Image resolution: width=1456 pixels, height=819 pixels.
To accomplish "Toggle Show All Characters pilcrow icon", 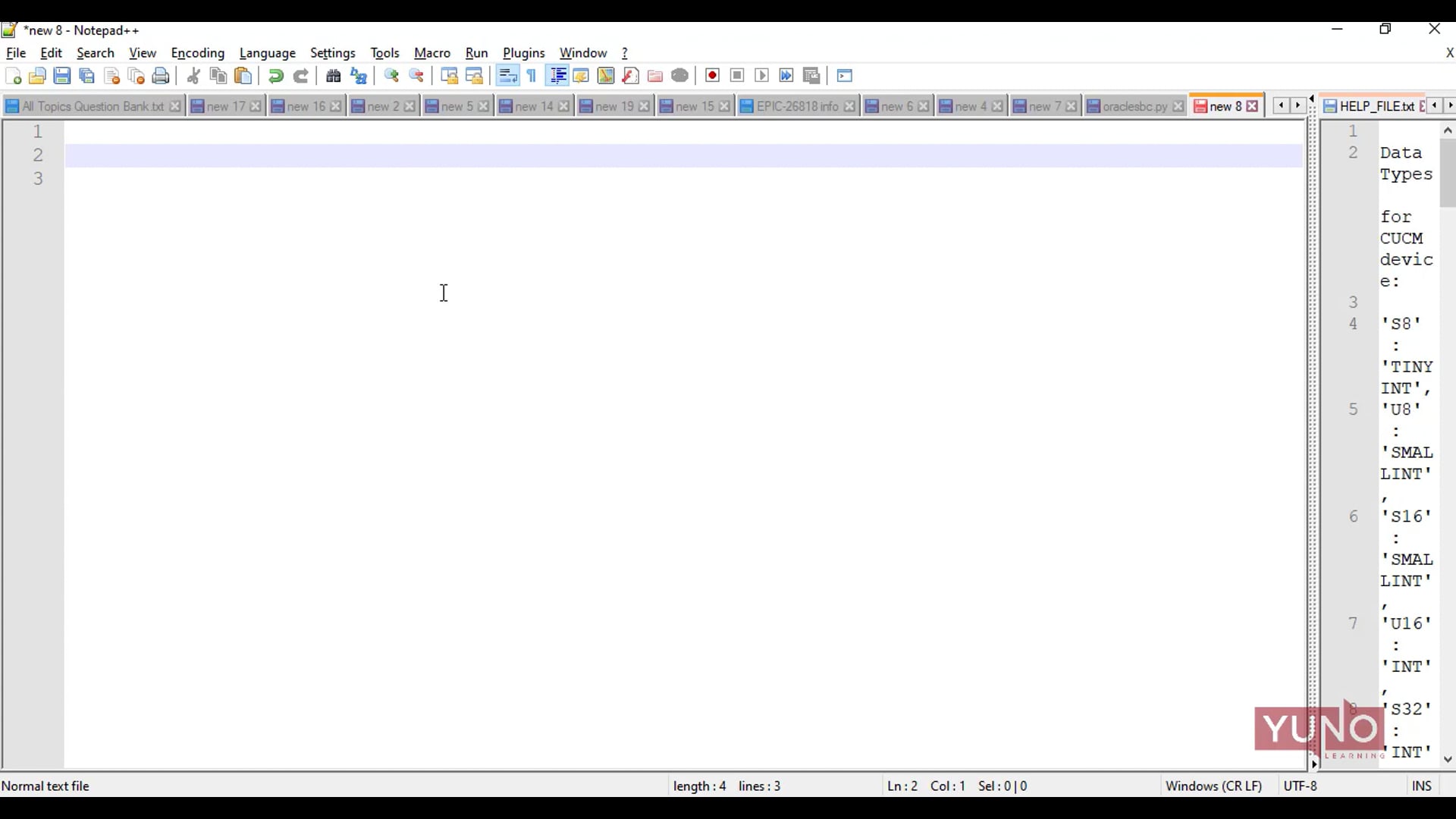I will pos(532,76).
